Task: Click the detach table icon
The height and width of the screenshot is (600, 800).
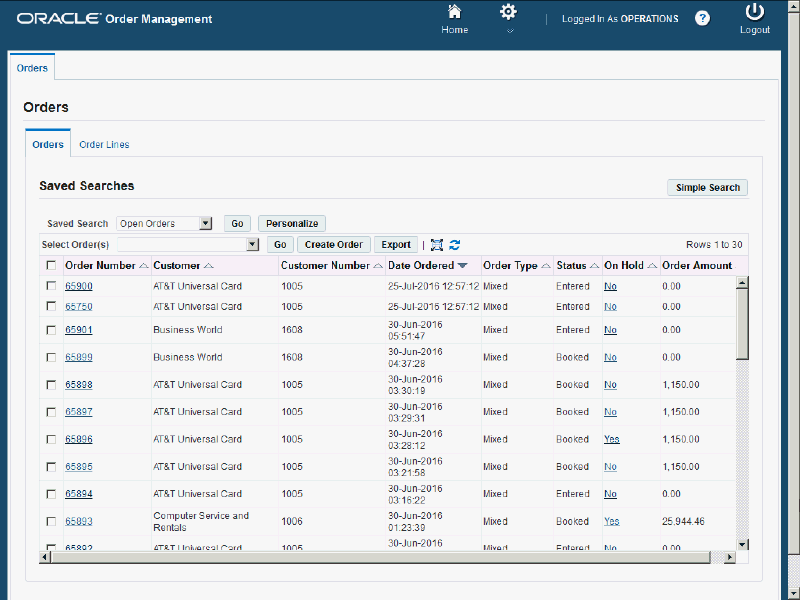Action: 437,245
